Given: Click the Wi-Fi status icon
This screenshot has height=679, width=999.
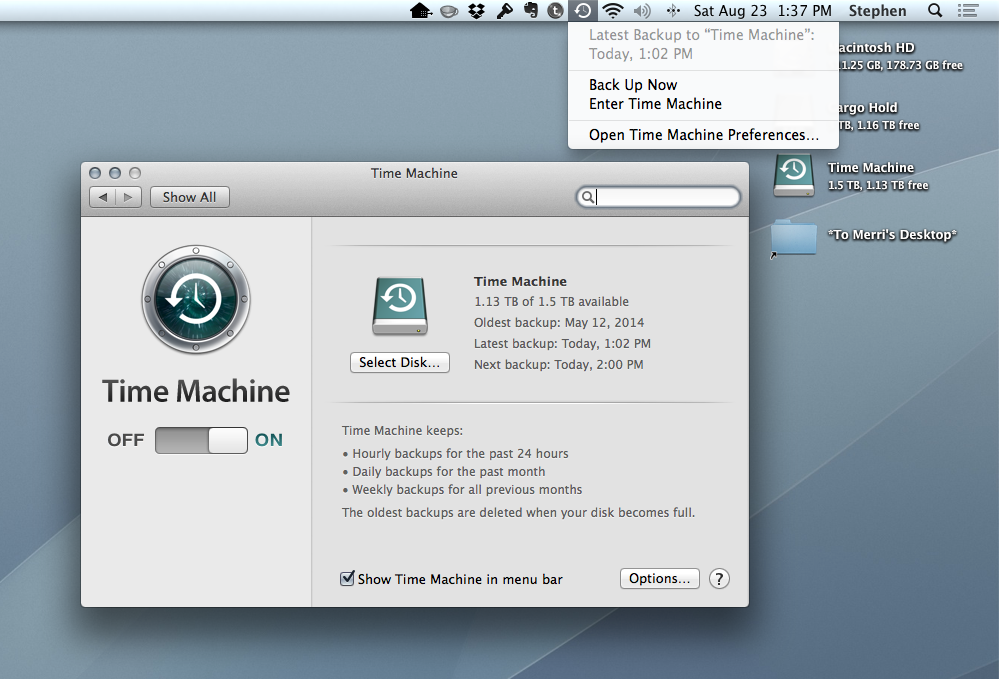Looking at the screenshot, I should (613, 10).
